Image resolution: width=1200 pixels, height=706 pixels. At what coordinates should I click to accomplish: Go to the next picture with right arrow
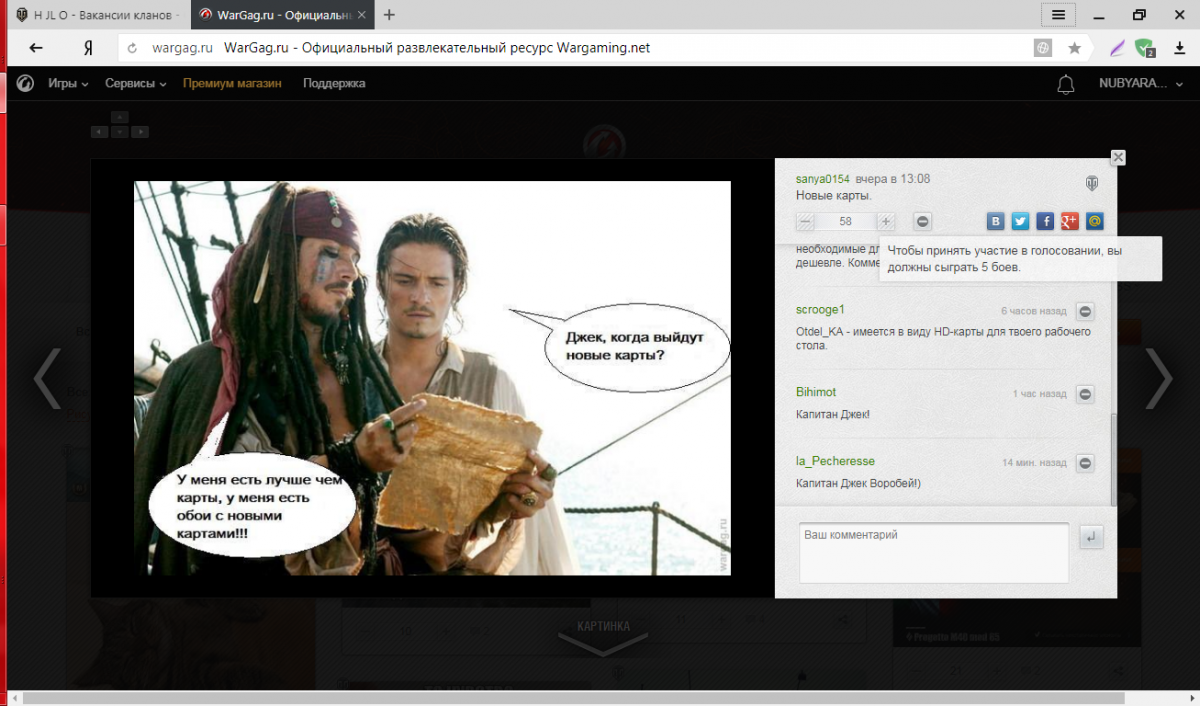(x=1158, y=378)
